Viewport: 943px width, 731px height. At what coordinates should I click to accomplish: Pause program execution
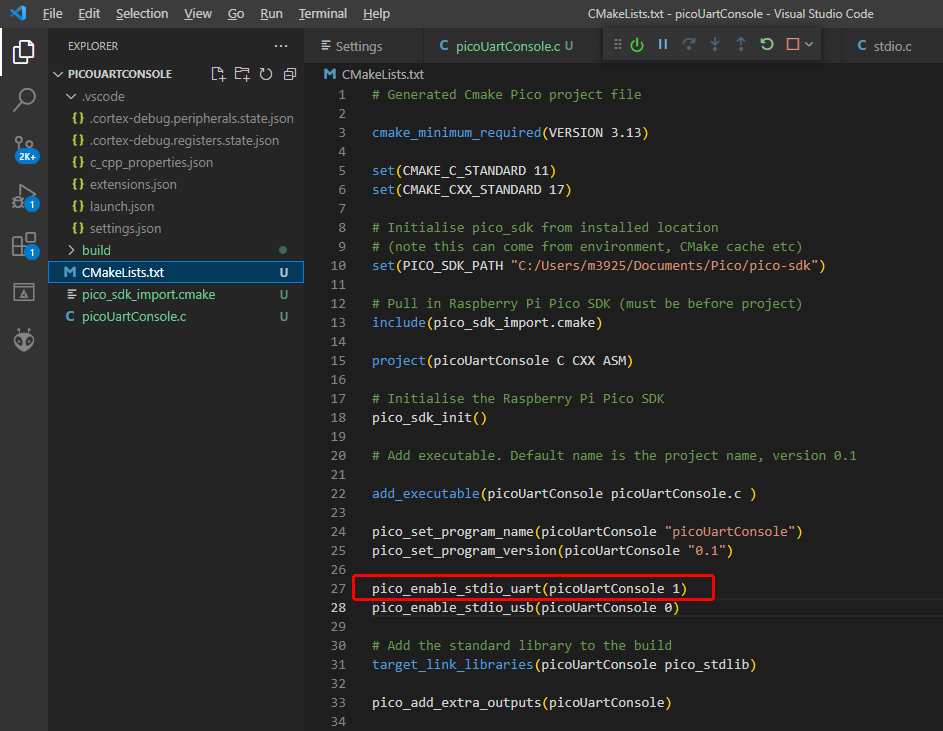point(664,44)
